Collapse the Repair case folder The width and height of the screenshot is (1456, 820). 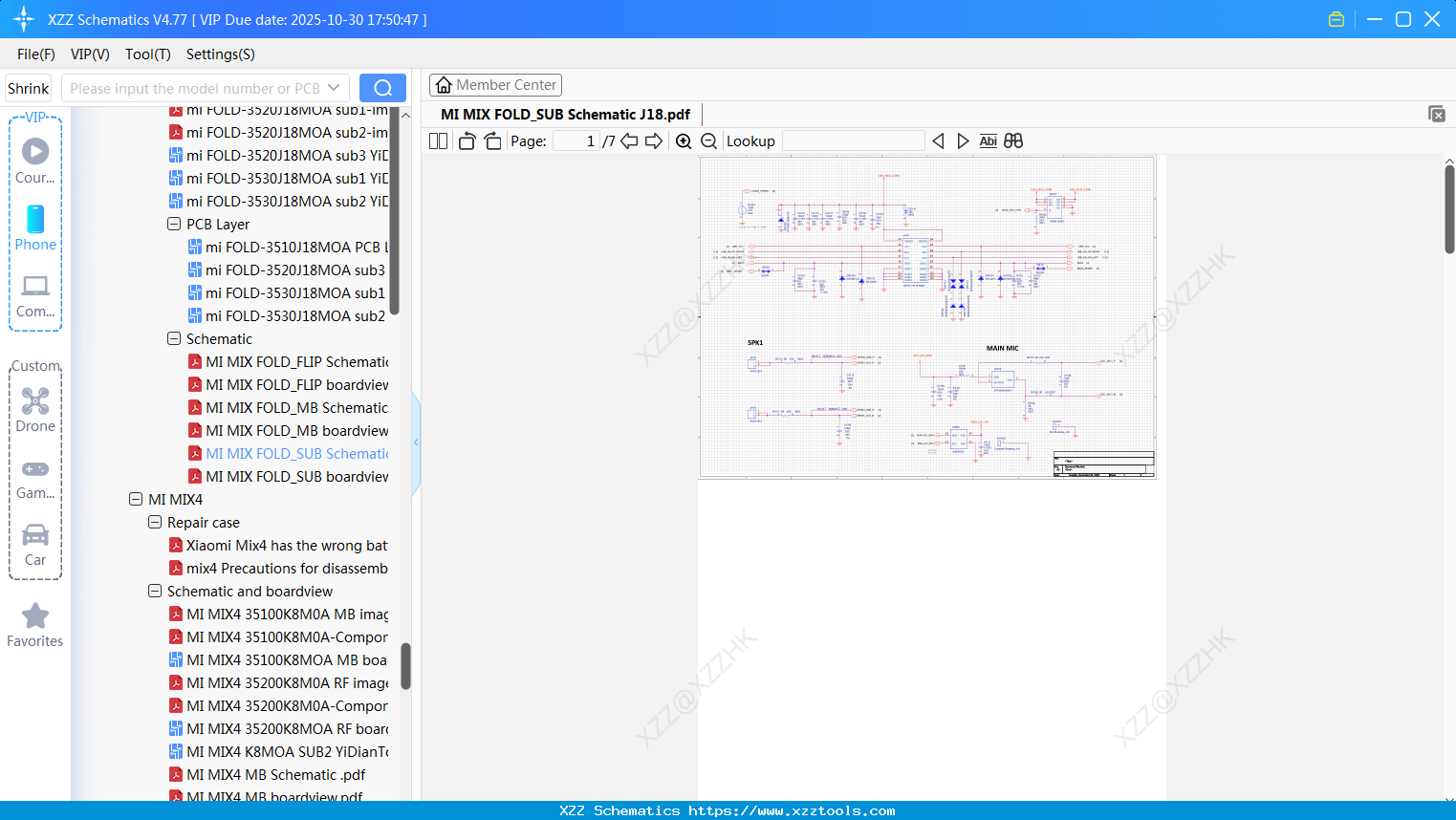point(155,522)
